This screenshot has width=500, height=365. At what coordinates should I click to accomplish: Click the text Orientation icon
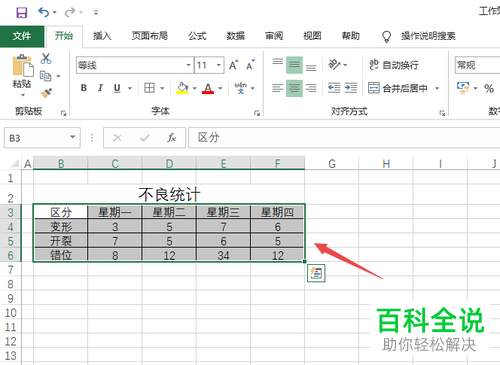(x=334, y=64)
